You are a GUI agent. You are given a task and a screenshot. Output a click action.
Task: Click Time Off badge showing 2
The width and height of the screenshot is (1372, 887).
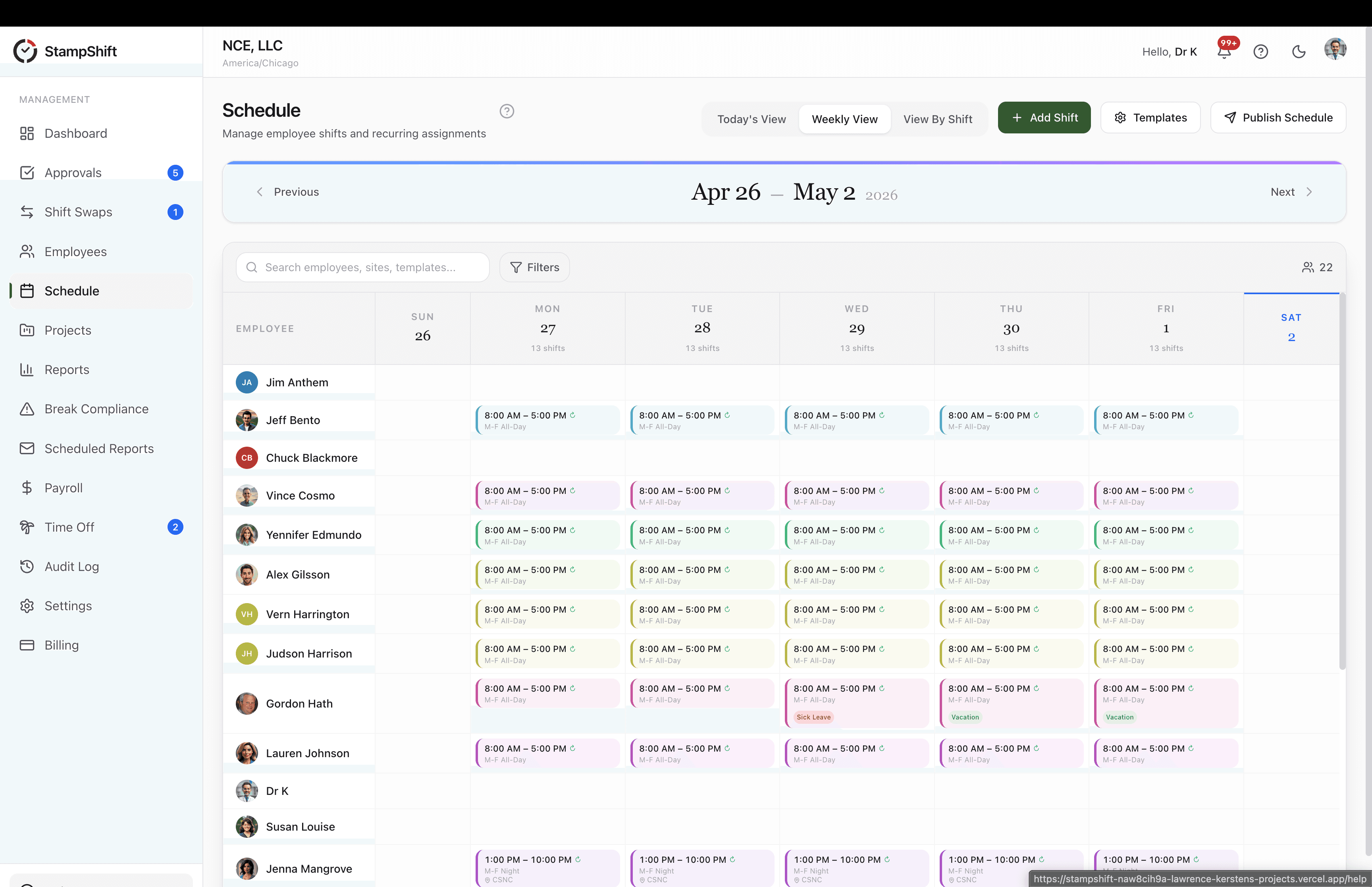click(x=175, y=527)
